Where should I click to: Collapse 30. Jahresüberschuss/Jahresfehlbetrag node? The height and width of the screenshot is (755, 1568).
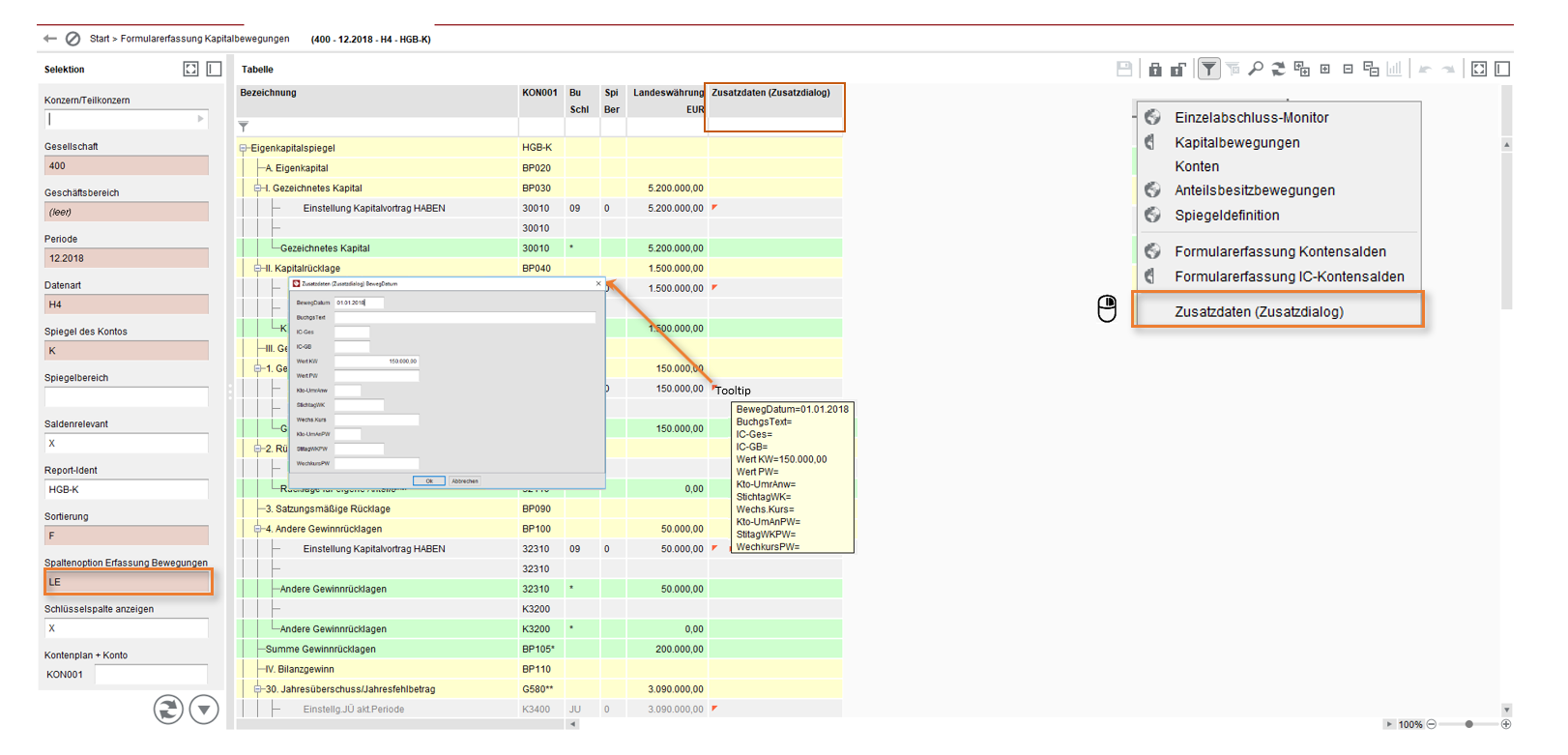258,689
